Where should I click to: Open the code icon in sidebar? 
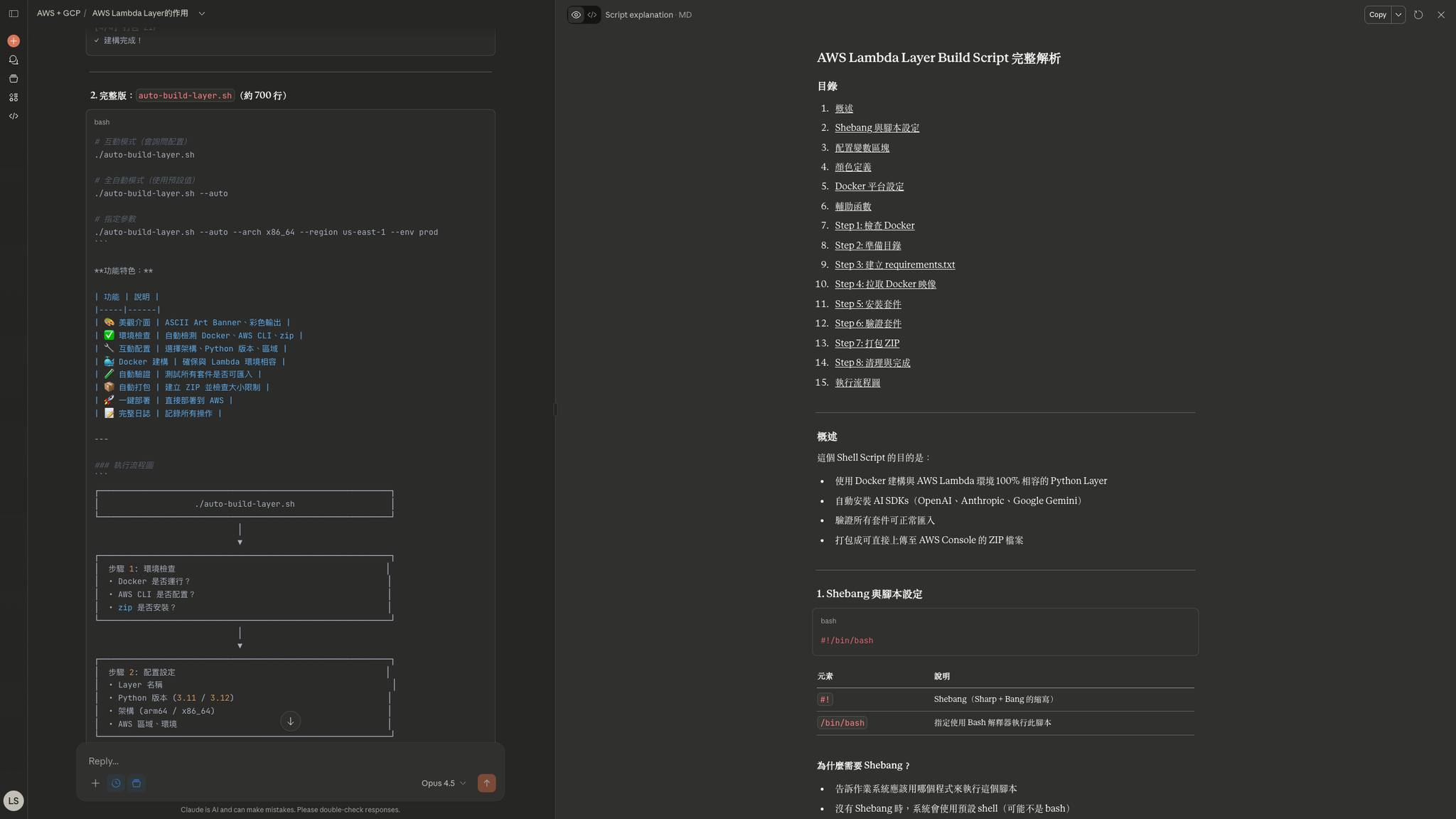14,116
